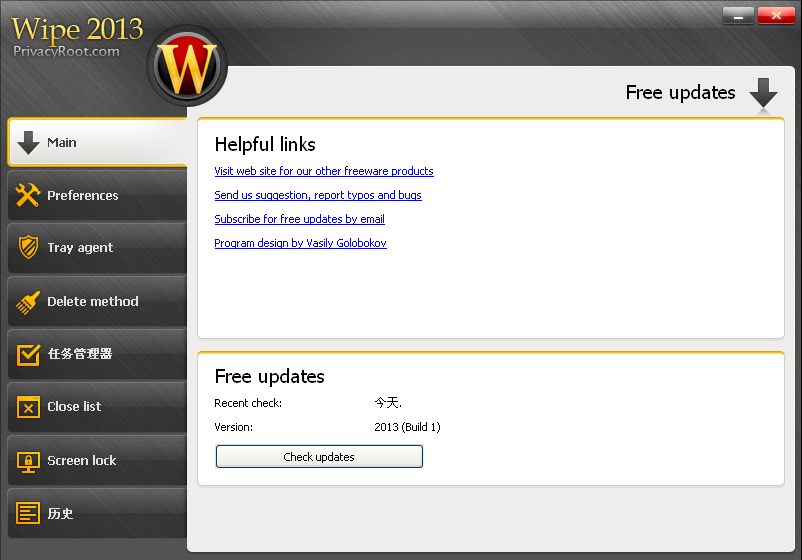Screen dimensions: 802x560
Task: Click the crossed tools Preferences icon
Action: coord(28,195)
